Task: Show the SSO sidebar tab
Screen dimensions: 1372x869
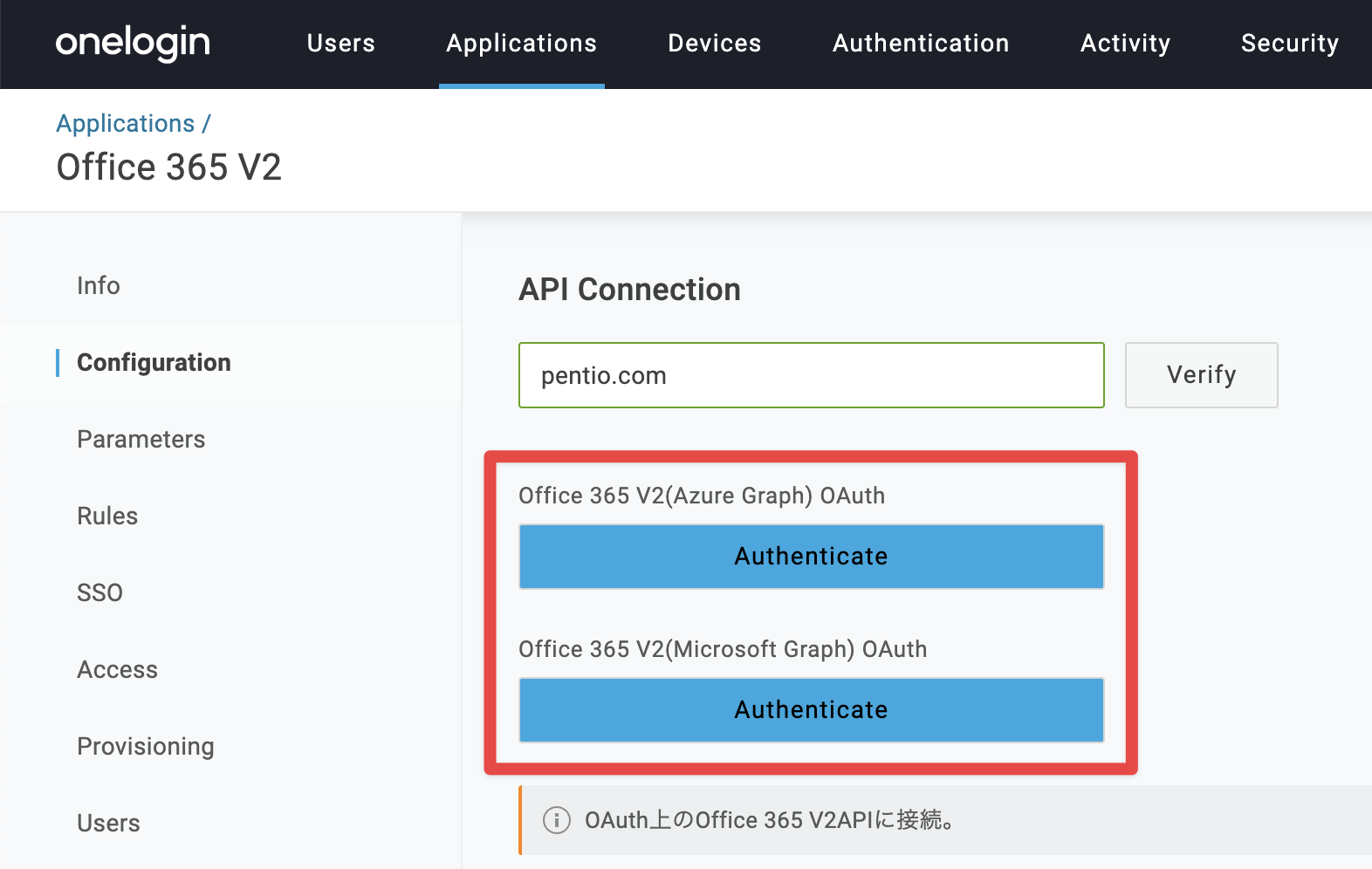Action: coord(99,592)
